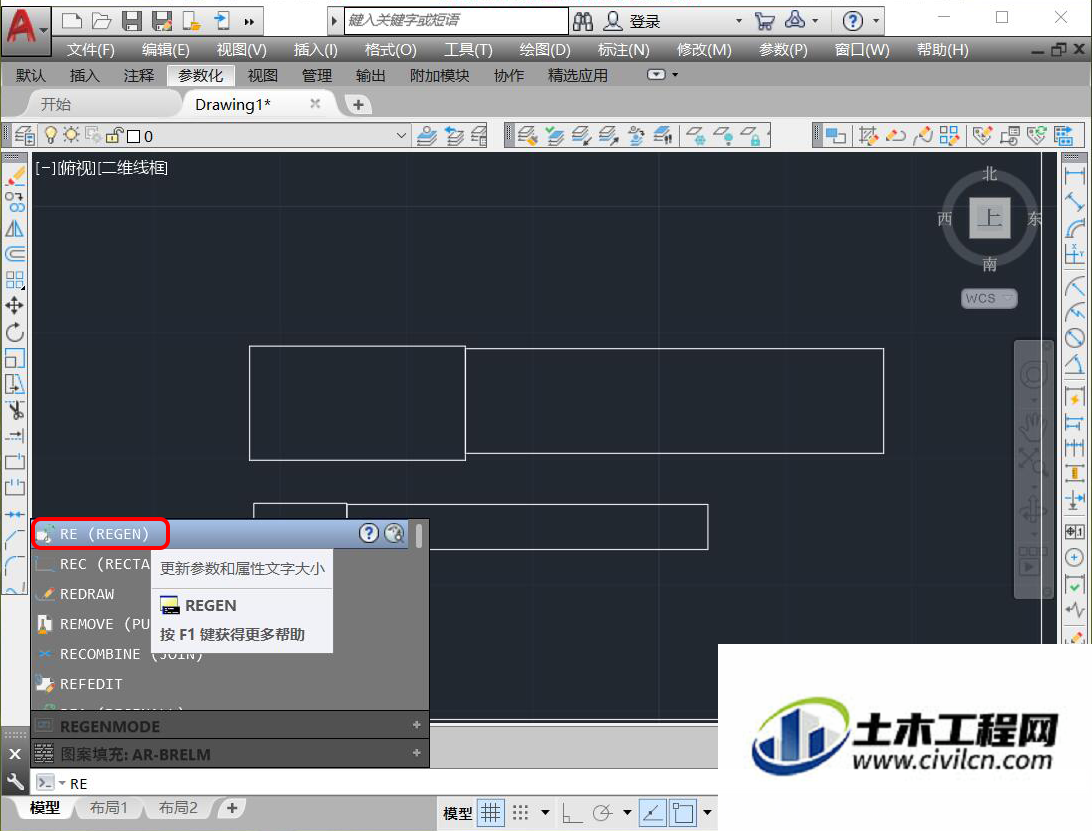Expand the REGENMODE system variable section
This screenshot has width=1092, height=831.
(x=416, y=725)
